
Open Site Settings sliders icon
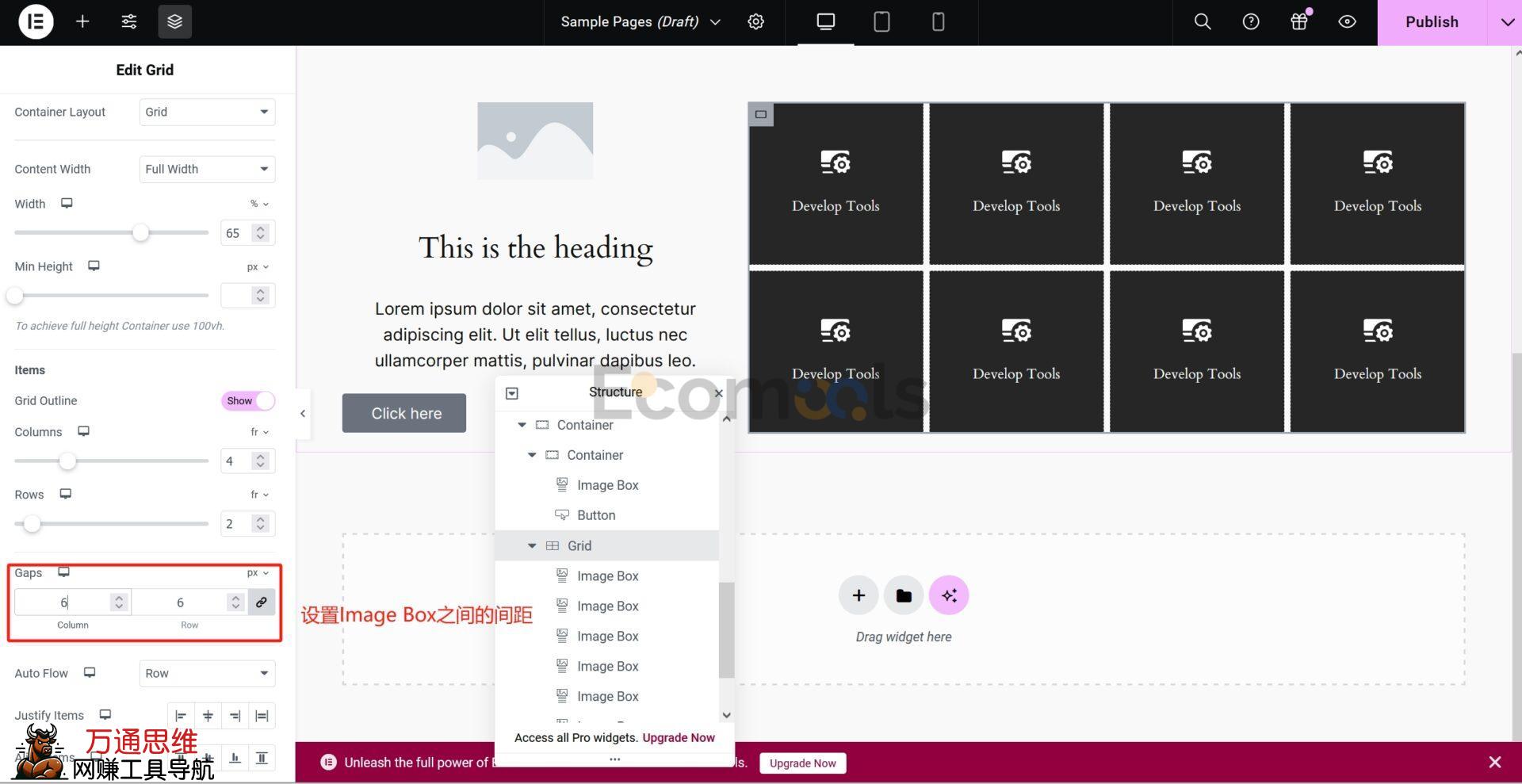pos(128,21)
